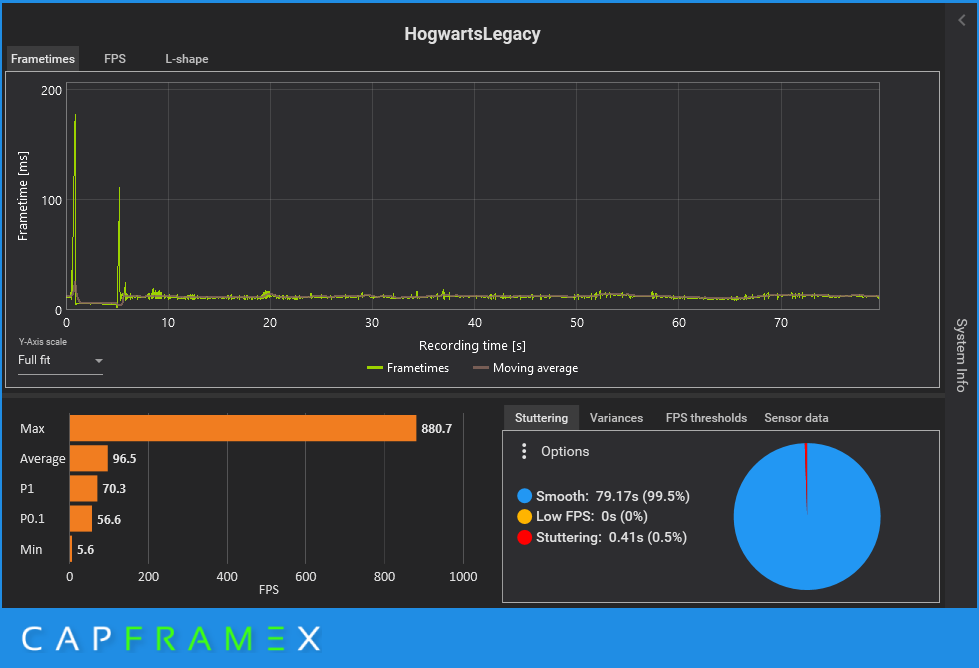Show the Sensor data tab
Screen dimensions: 979x668
click(796, 418)
